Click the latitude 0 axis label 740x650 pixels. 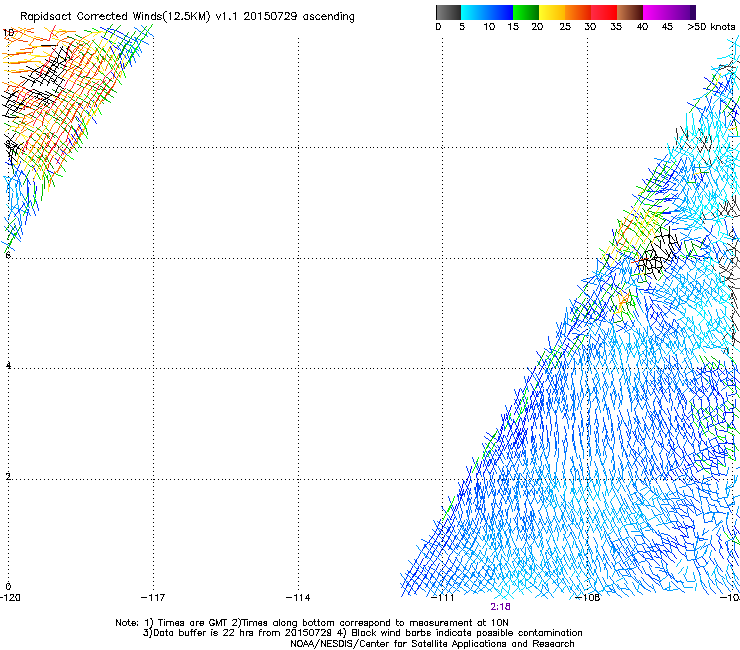(x=8, y=587)
